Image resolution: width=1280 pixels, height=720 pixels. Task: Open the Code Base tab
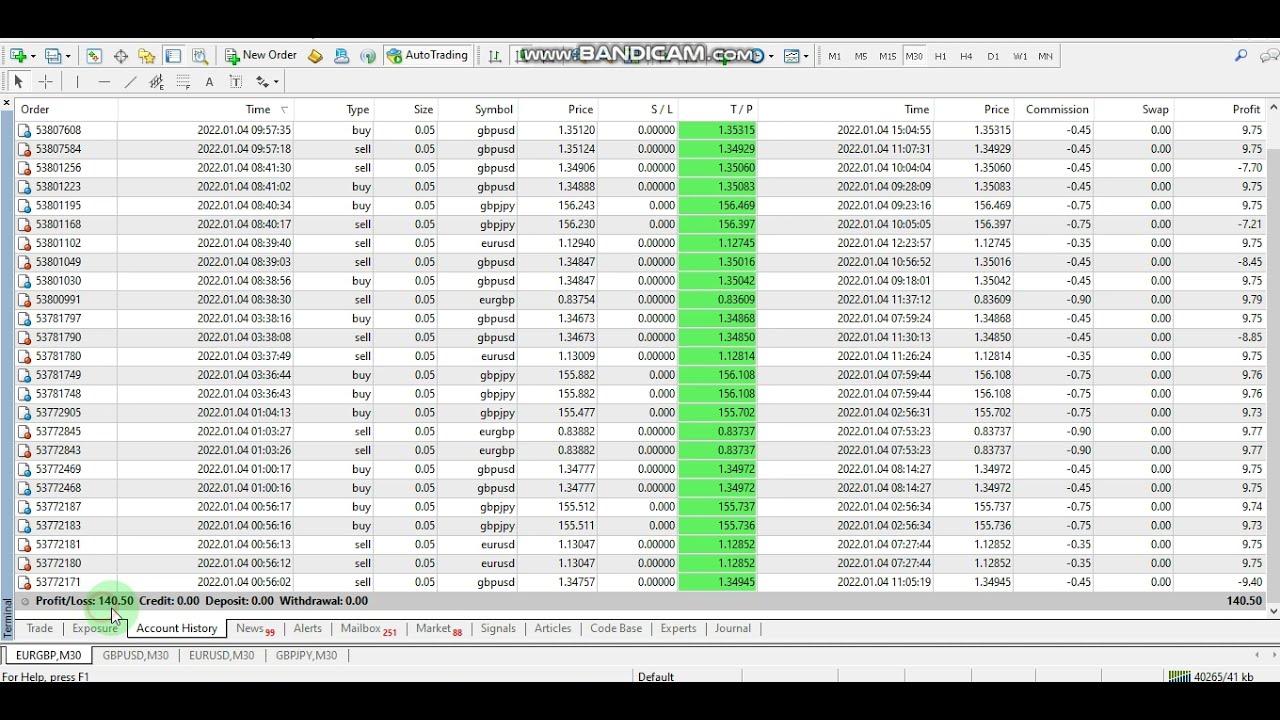pos(616,628)
